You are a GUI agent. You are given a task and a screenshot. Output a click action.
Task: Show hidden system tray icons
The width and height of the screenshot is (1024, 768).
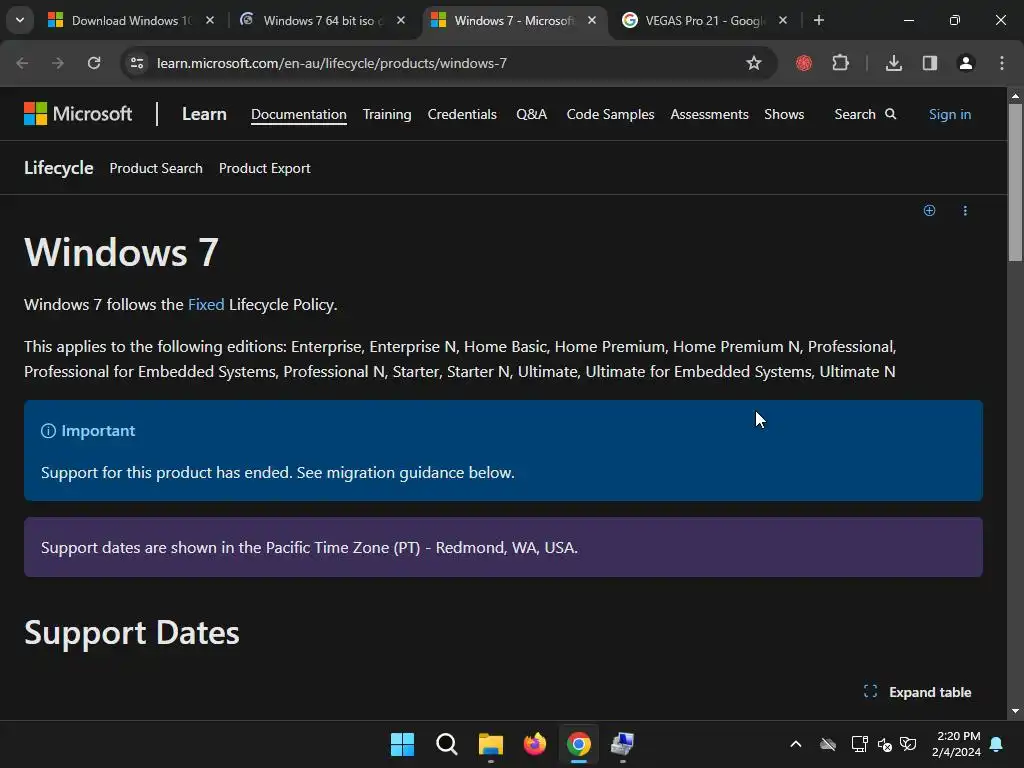tap(795, 744)
